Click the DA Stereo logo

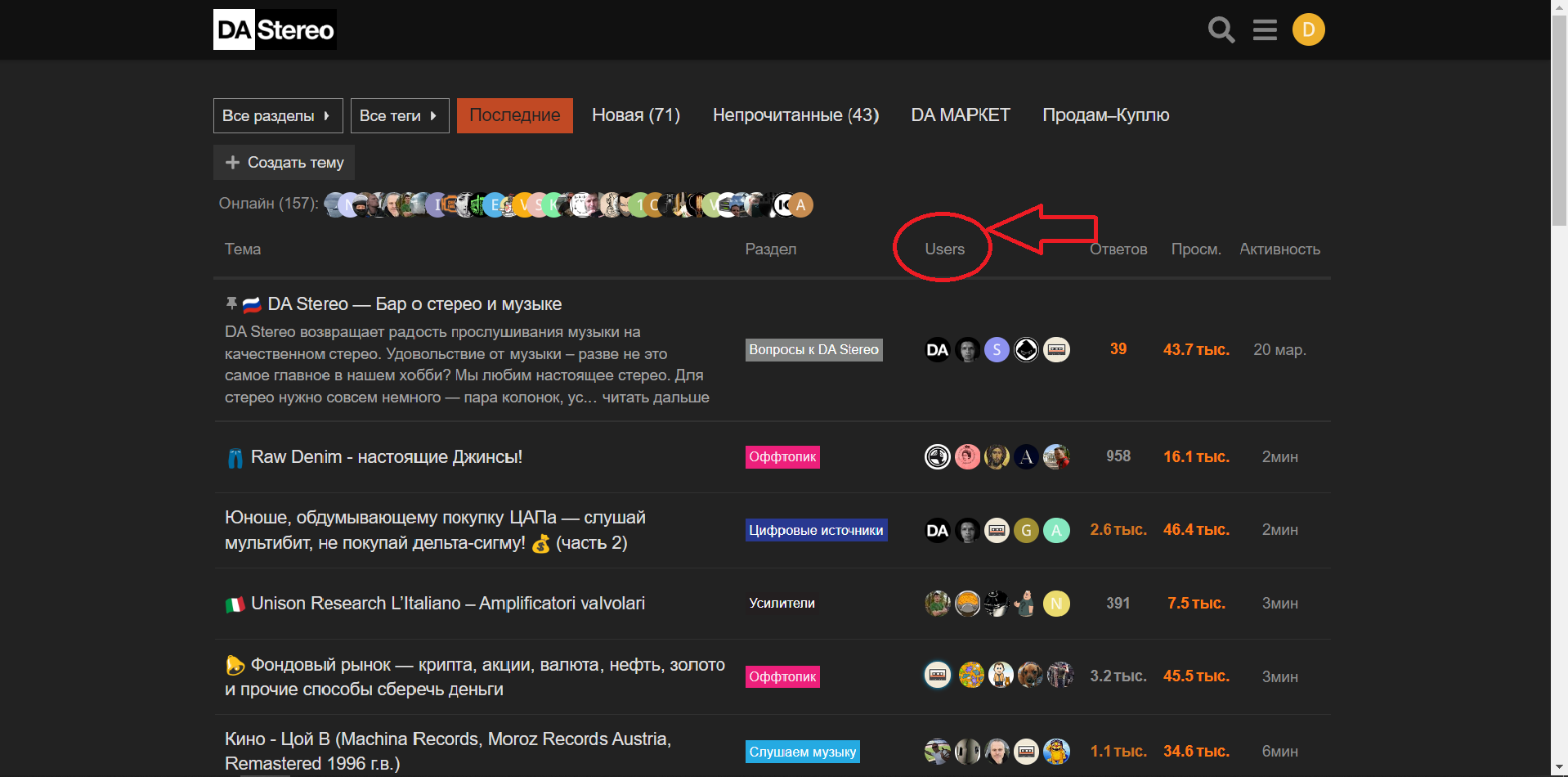(x=275, y=30)
